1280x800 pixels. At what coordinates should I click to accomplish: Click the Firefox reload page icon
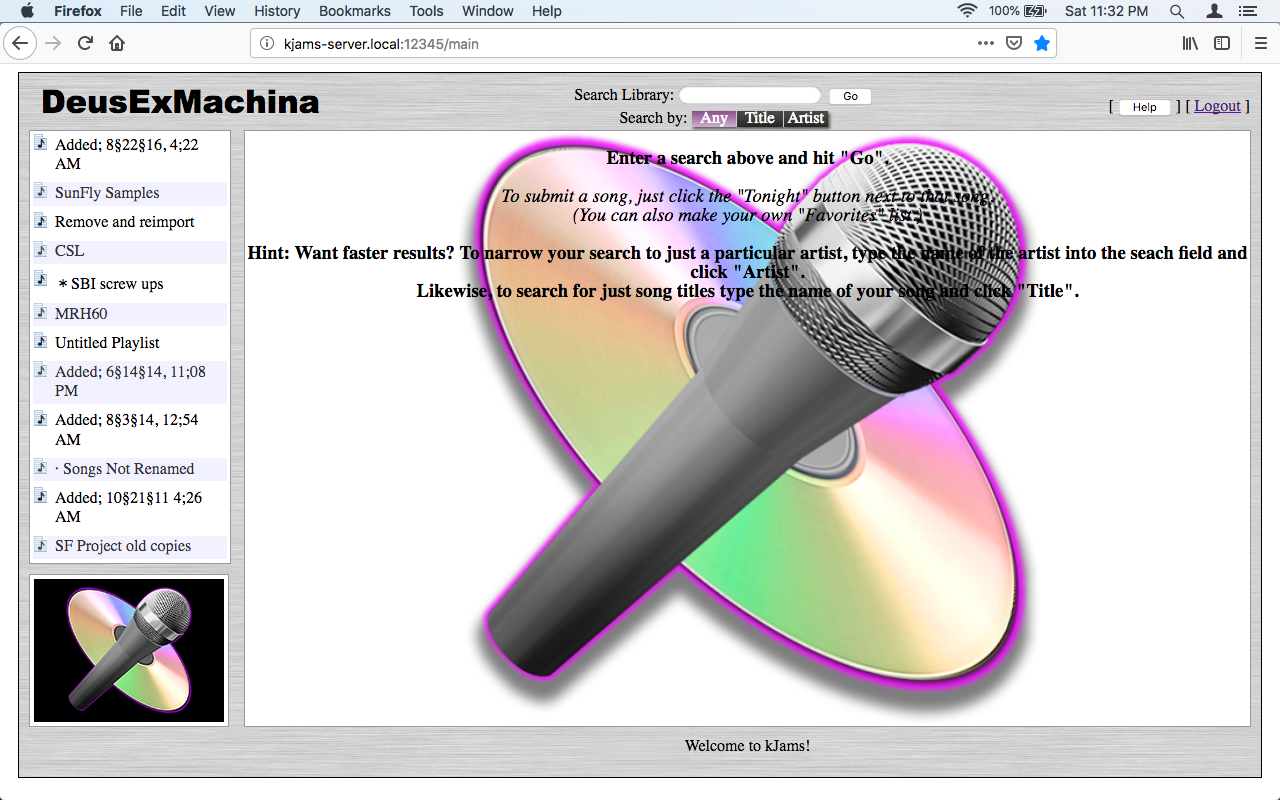coord(85,43)
